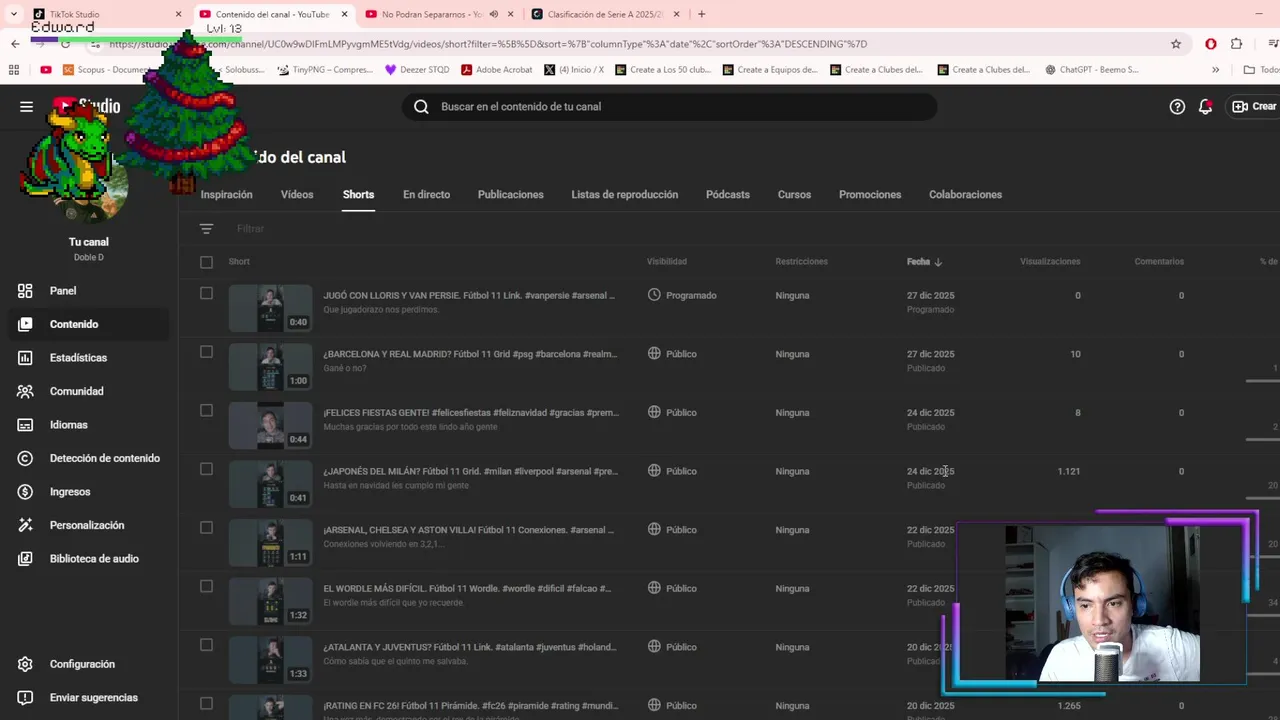Open thumbnail of EL WORDLE MÁS DIFÍCIL short

[x=270, y=601]
